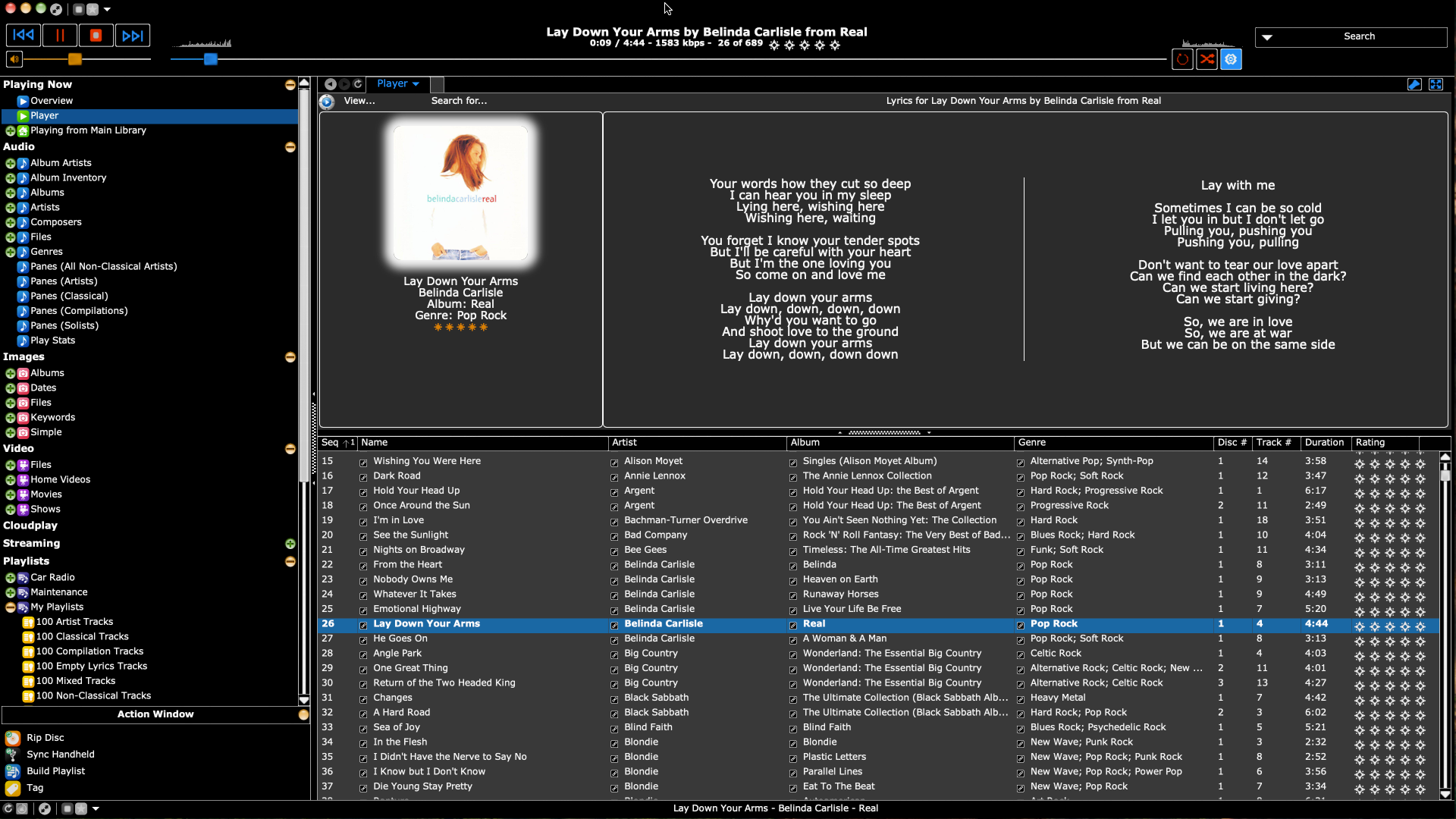1456x819 pixels.
Task: Click the blue playback position slider handle
Action: (x=211, y=58)
